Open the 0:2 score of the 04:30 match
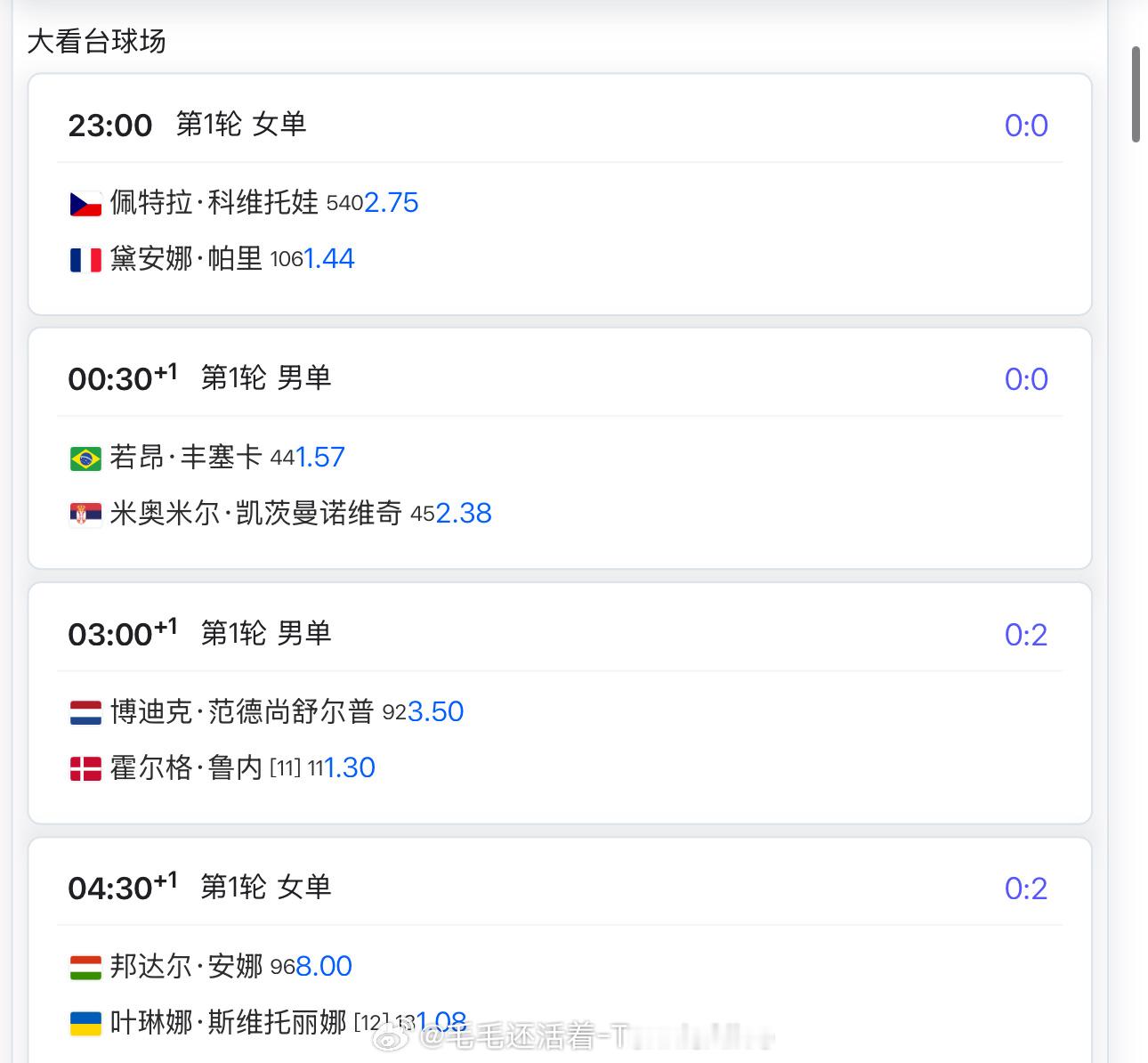This screenshot has height=1063, width=1148. pos(1026,889)
